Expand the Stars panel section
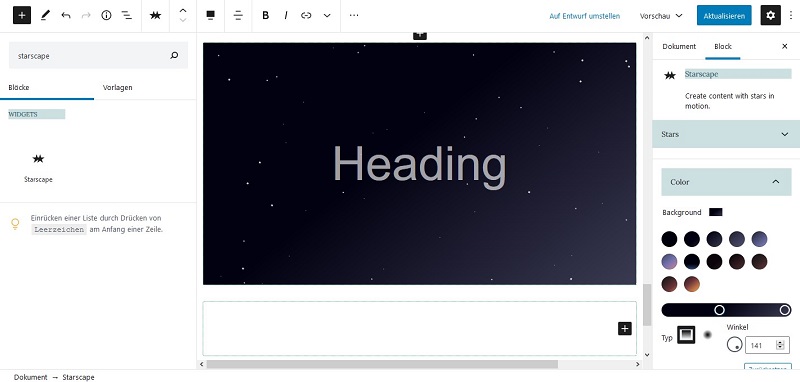 pos(726,134)
